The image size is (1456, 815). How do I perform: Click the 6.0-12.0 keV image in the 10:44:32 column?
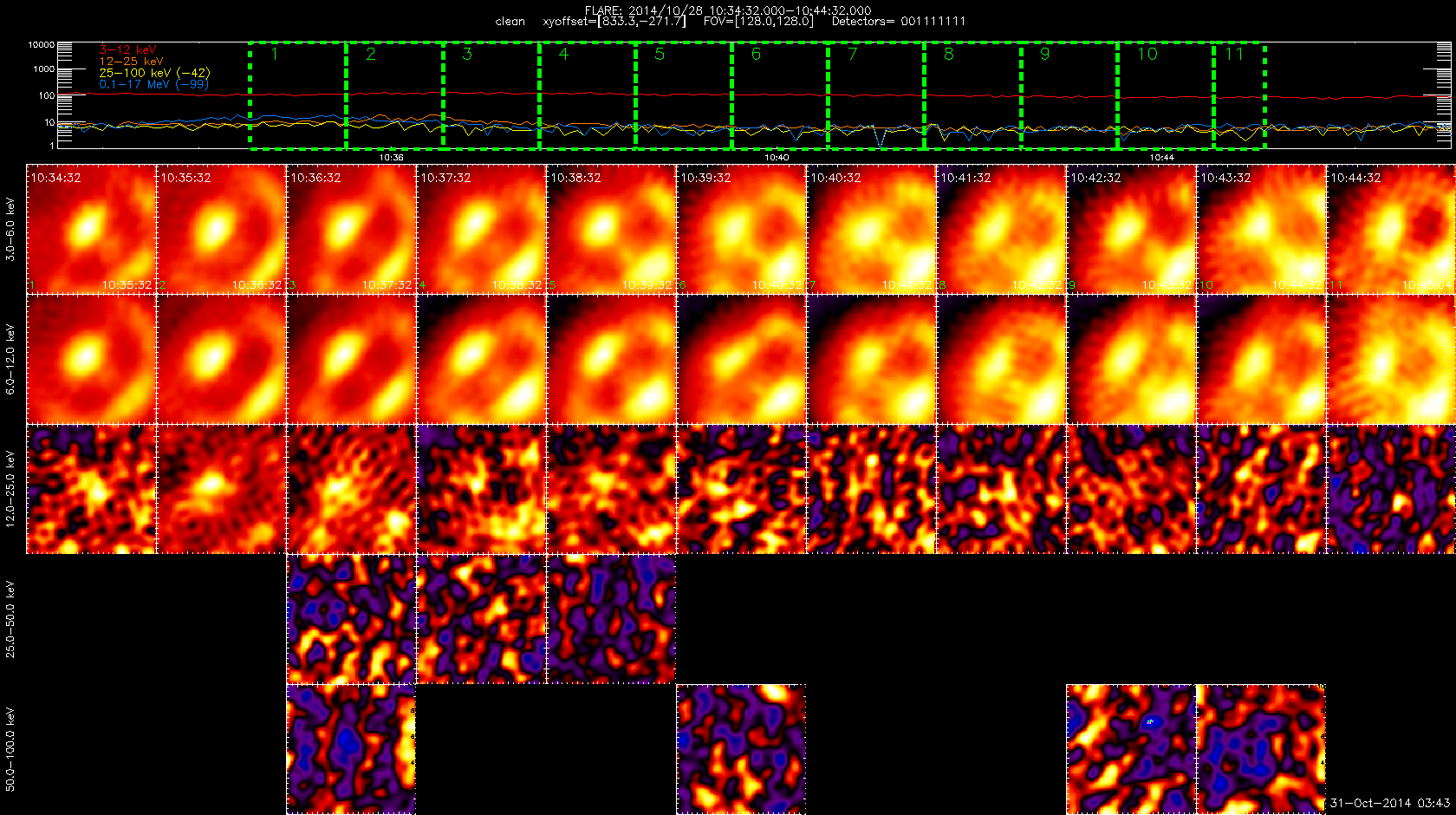pos(1391,359)
